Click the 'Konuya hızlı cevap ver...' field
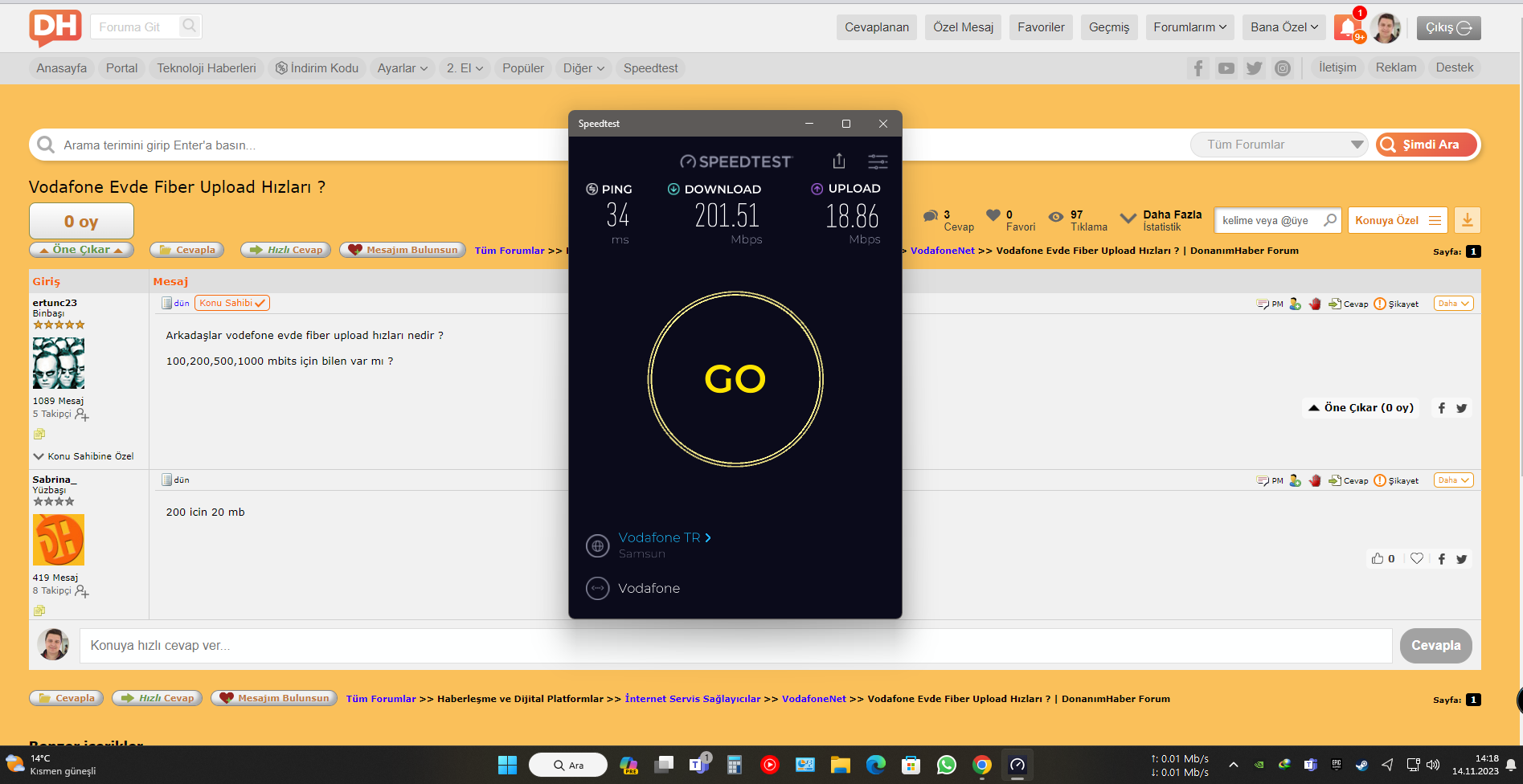The height and width of the screenshot is (784, 1523). click(735, 646)
